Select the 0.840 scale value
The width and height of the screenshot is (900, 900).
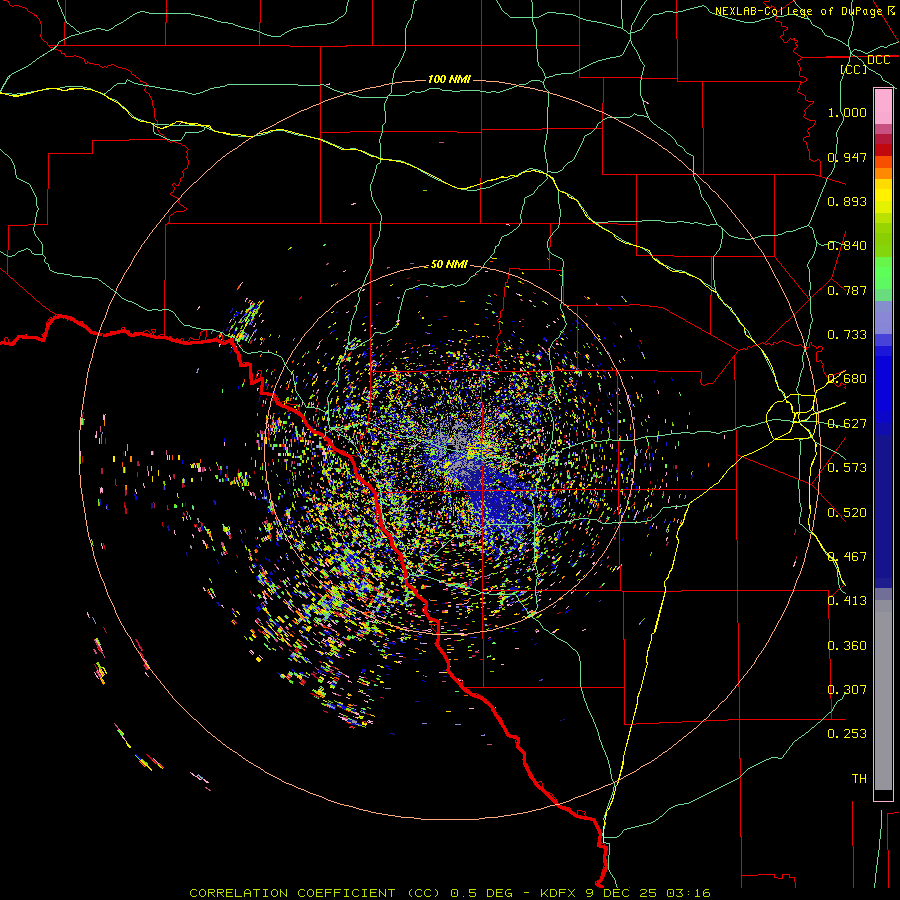pos(847,245)
